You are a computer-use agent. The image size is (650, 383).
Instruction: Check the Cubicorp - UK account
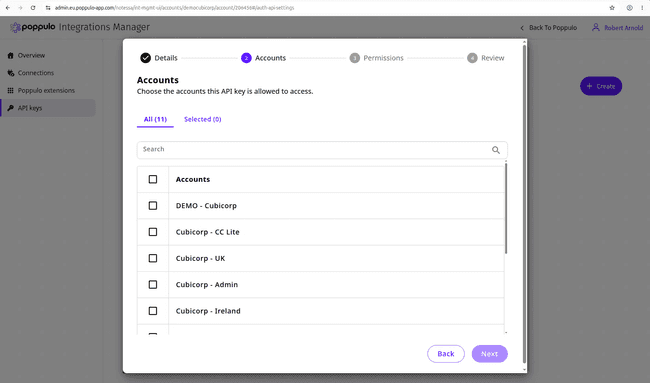(x=153, y=258)
